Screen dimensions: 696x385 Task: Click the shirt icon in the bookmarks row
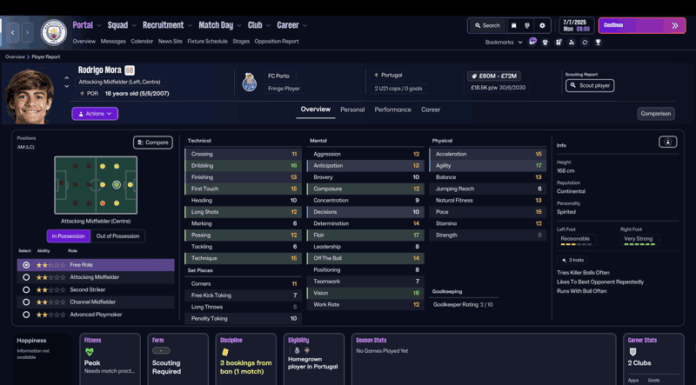coord(546,42)
